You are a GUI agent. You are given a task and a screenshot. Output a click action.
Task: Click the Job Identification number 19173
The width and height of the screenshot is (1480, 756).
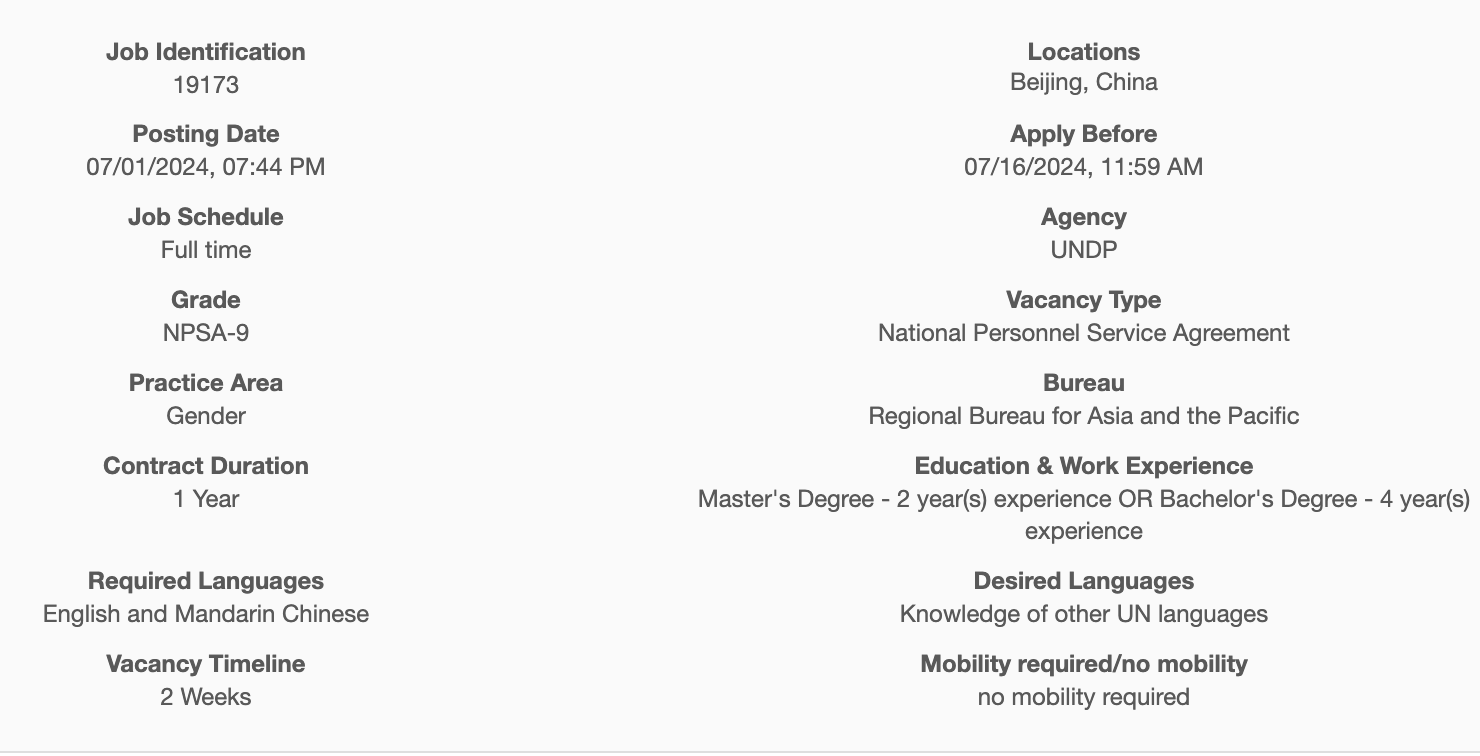[206, 85]
